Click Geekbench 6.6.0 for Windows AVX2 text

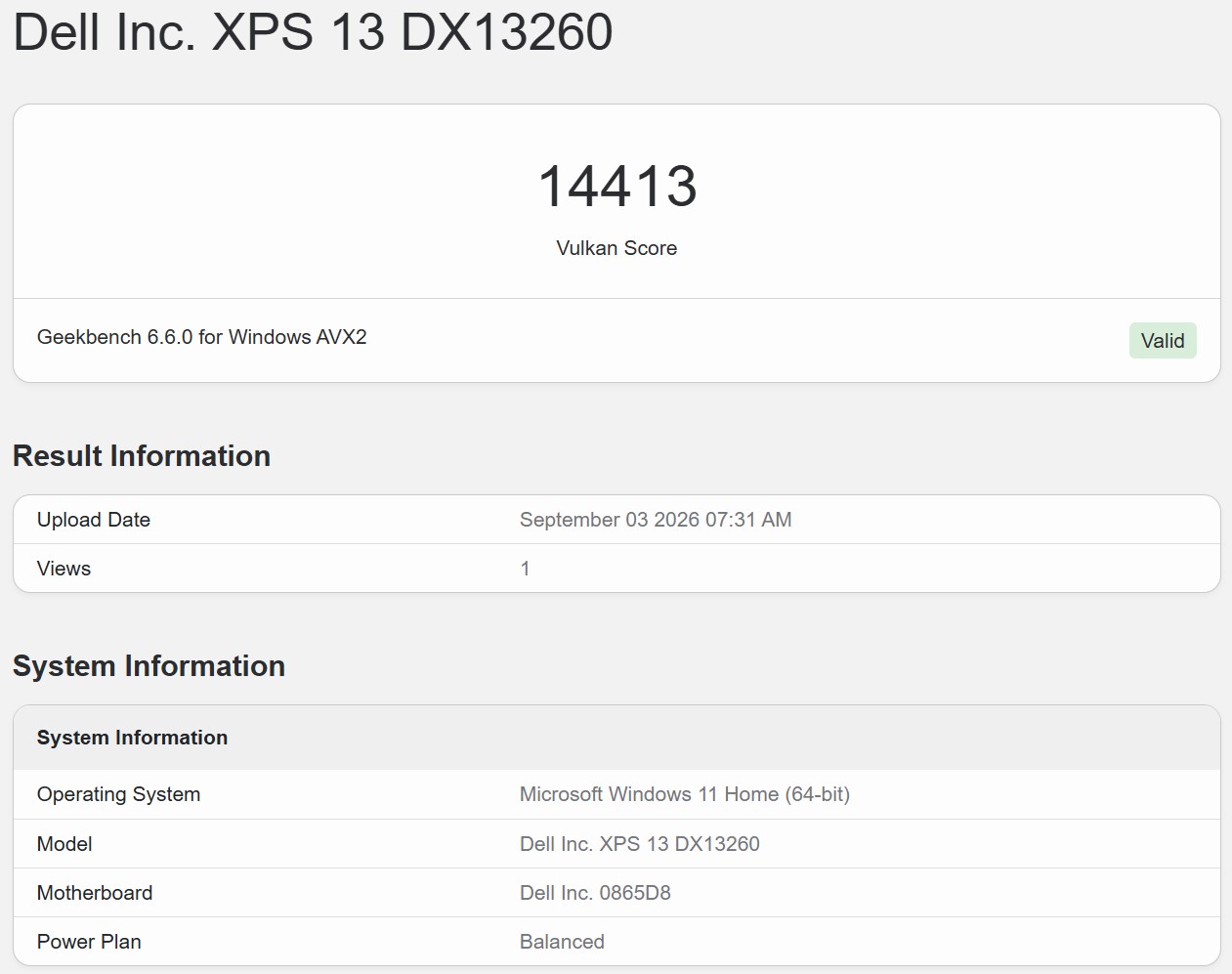point(202,337)
